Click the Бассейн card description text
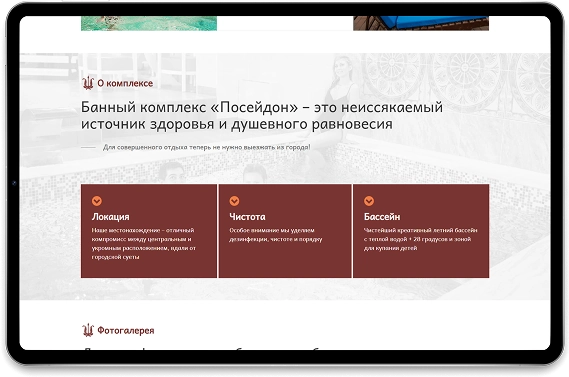The height and width of the screenshot is (377, 569). [420, 239]
